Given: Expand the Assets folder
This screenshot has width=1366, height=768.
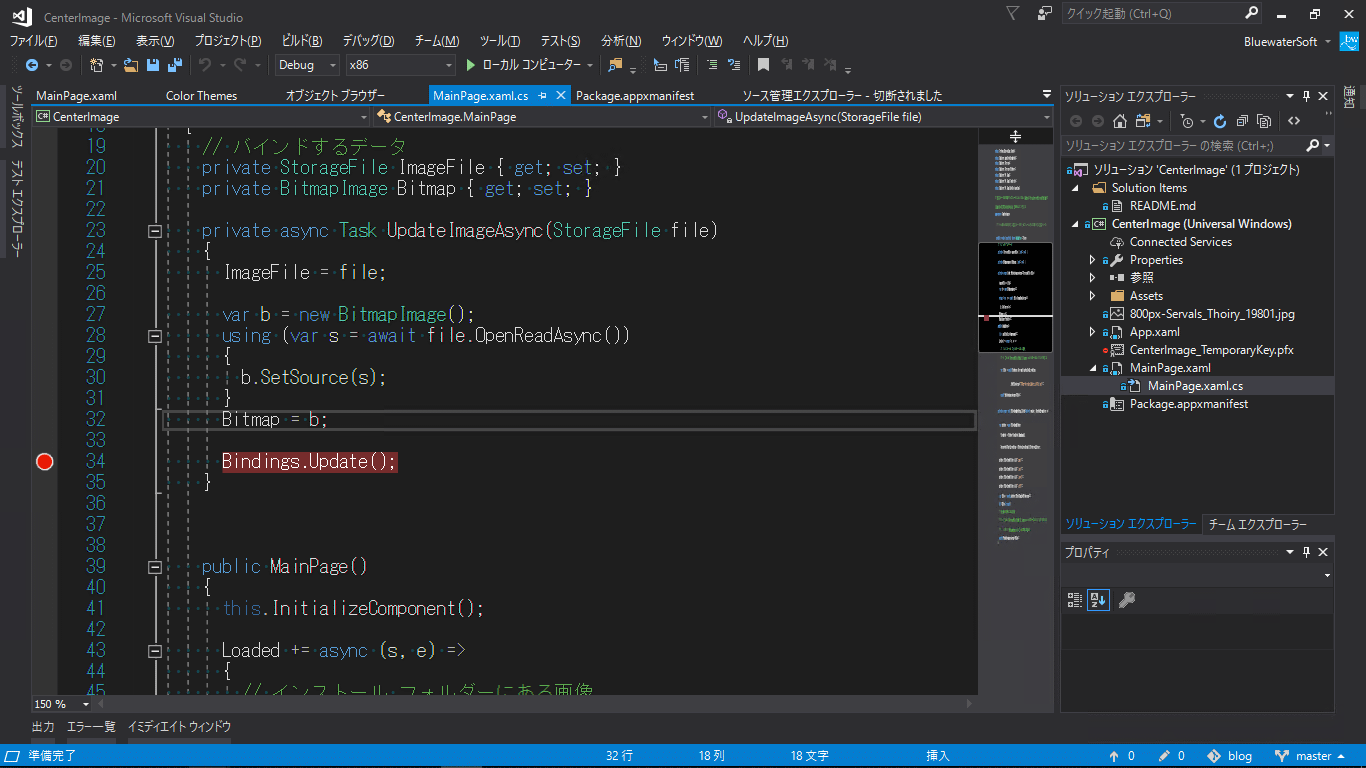Looking at the screenshot, I should pos(1091,295).
